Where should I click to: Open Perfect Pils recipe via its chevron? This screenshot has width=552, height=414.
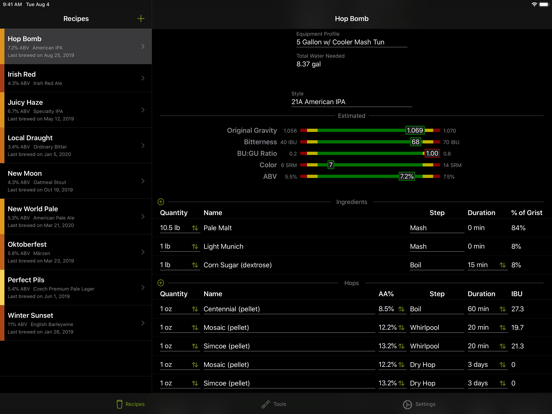[x=143, y=288]
